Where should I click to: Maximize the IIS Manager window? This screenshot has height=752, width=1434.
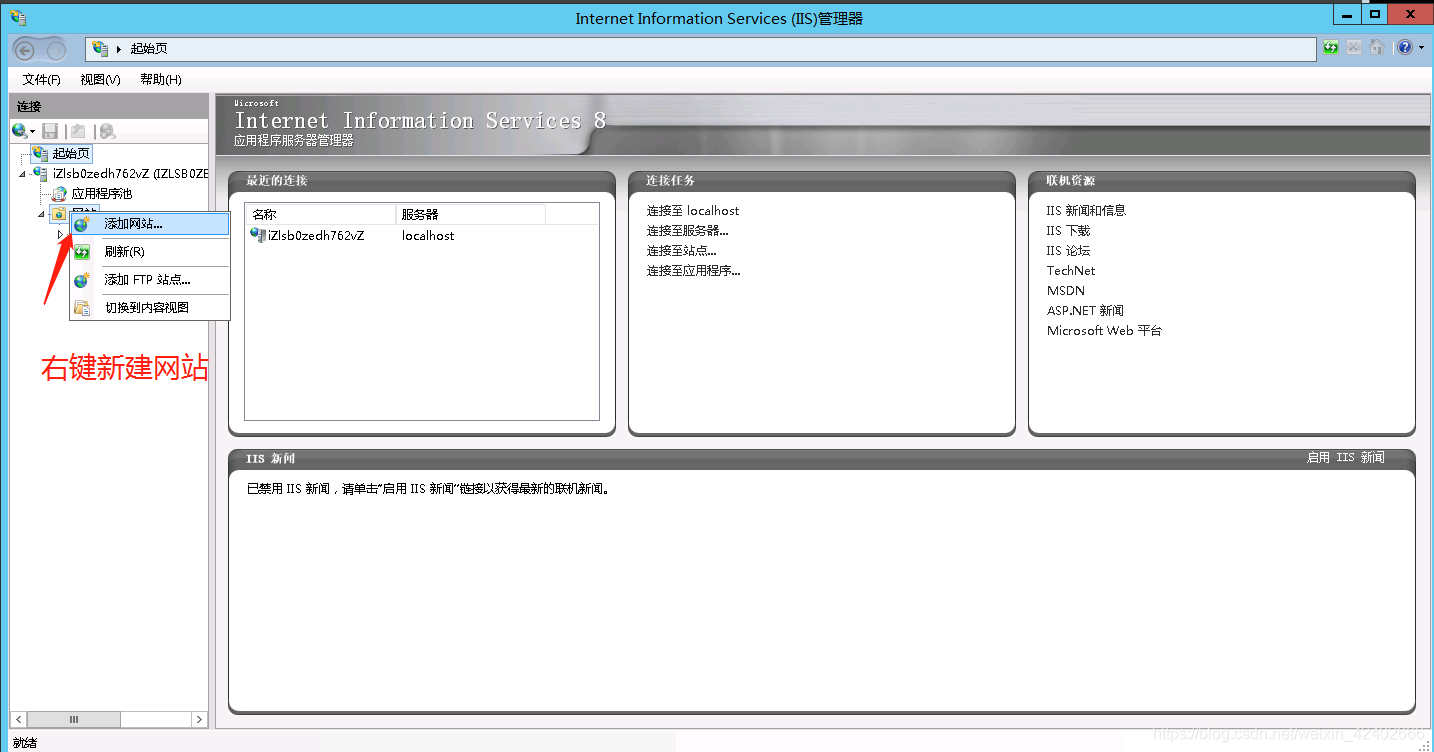[1374, 14]
